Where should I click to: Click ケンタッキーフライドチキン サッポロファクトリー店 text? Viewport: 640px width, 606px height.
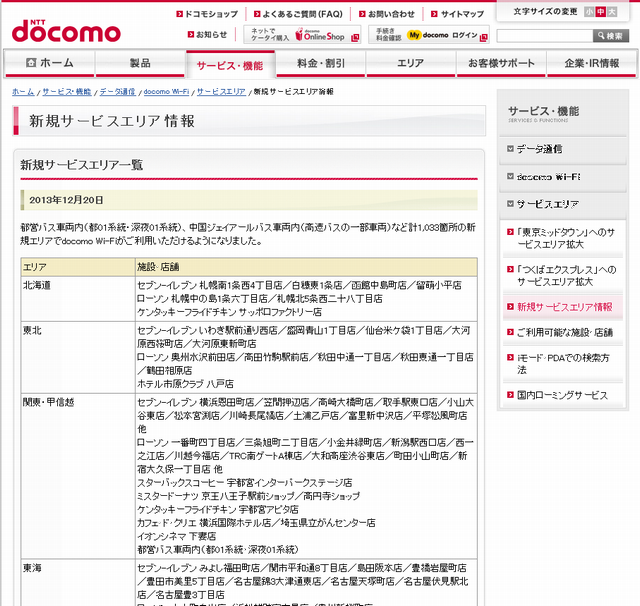click(x=229, y=312)
